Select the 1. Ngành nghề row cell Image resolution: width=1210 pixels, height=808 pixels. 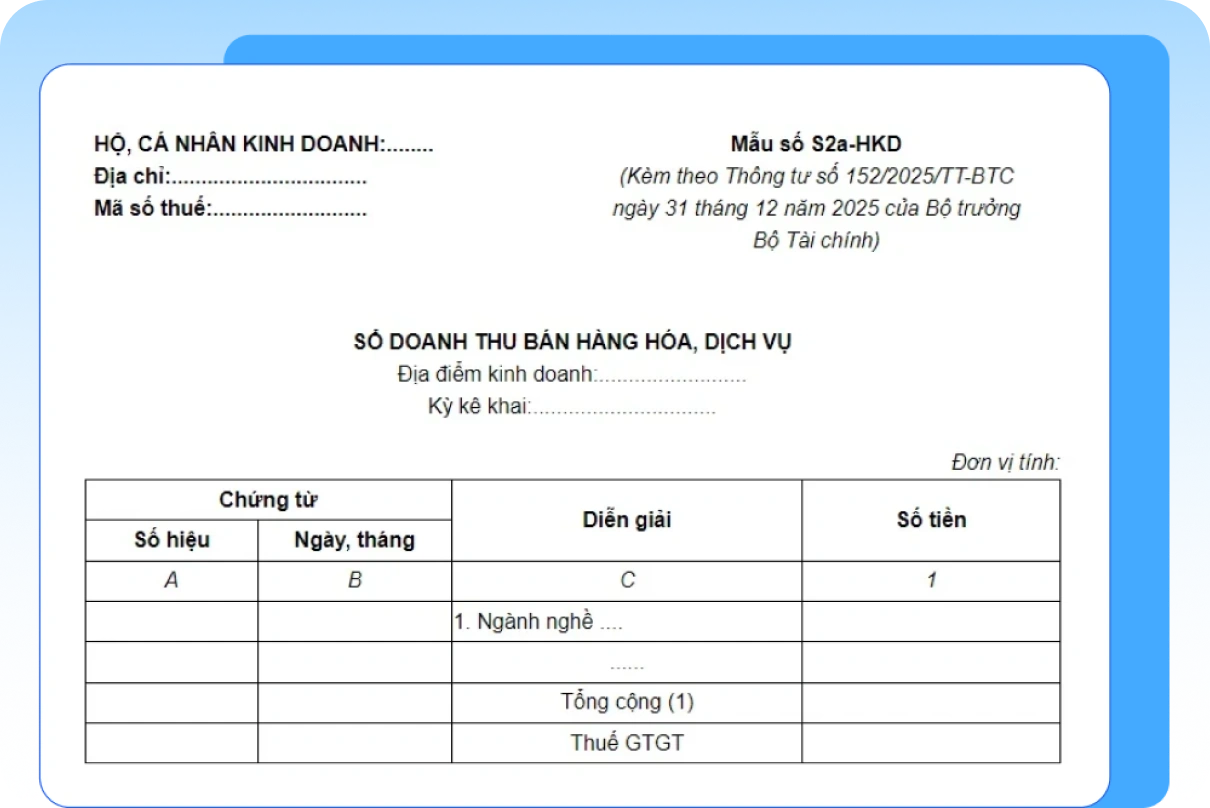(627, 620)
